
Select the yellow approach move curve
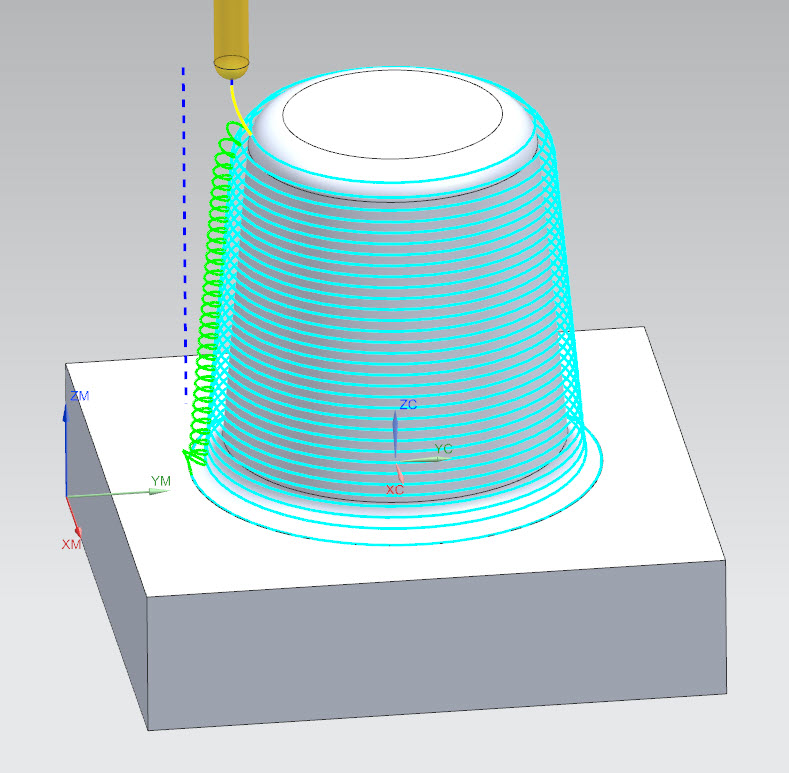point(240,110)
